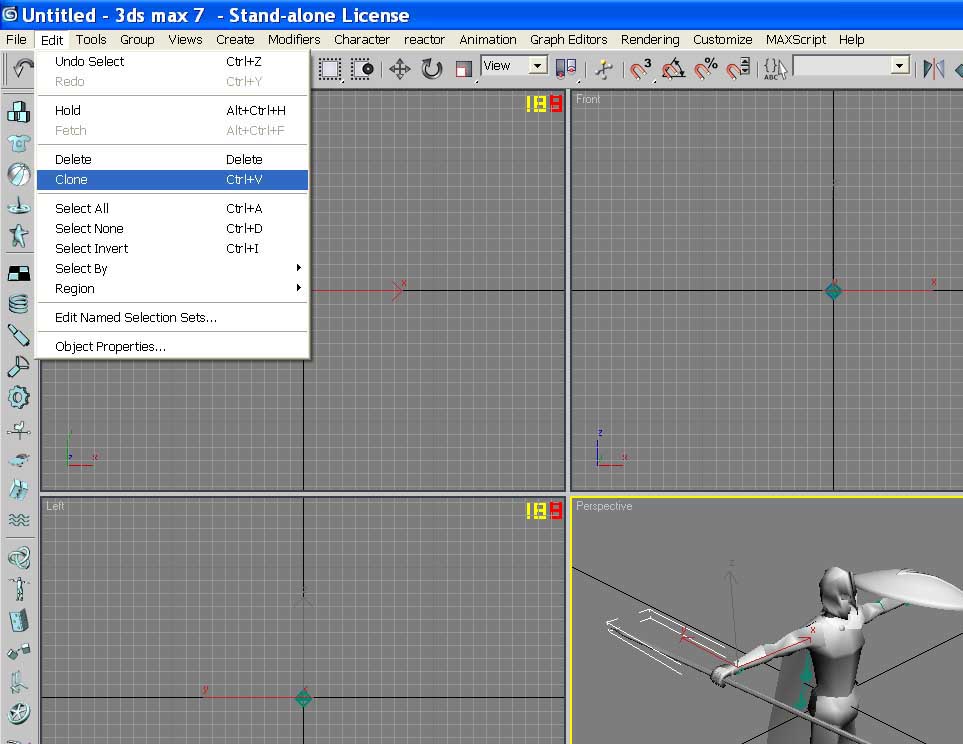Choose Undo Select from Edit menu

pos(173,61)
